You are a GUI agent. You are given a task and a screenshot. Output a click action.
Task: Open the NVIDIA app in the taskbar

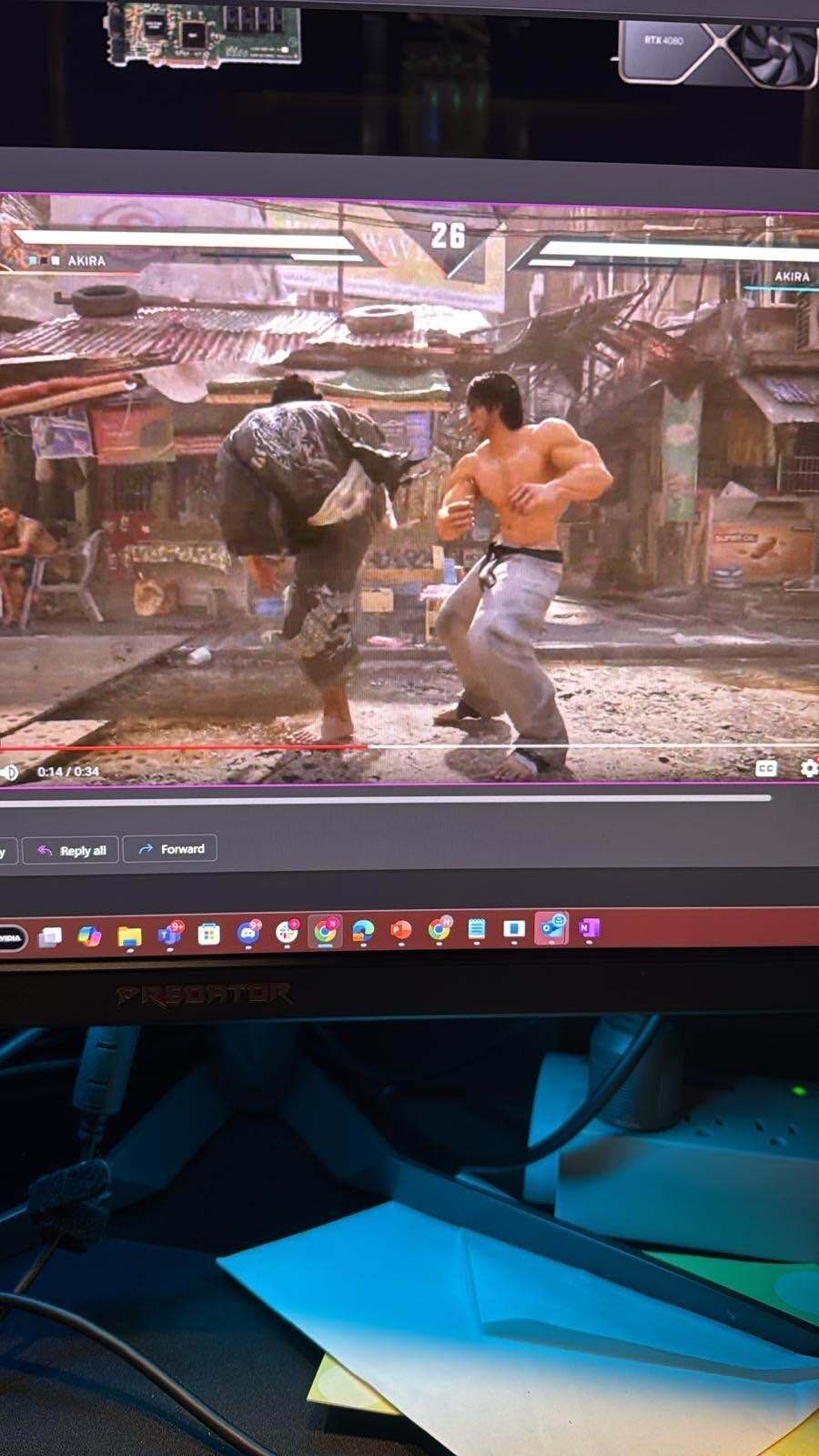[x=12, y=937]
